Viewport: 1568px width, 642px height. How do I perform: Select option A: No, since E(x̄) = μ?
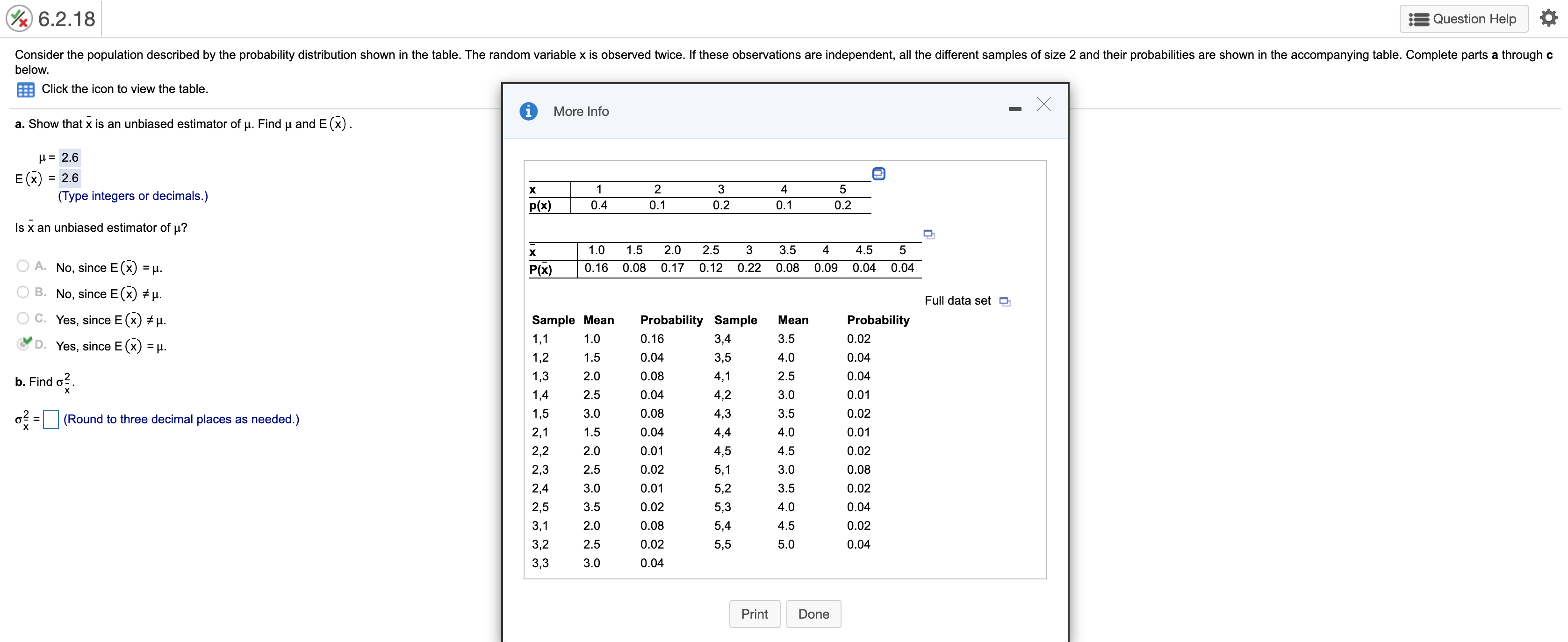[23, 266]
